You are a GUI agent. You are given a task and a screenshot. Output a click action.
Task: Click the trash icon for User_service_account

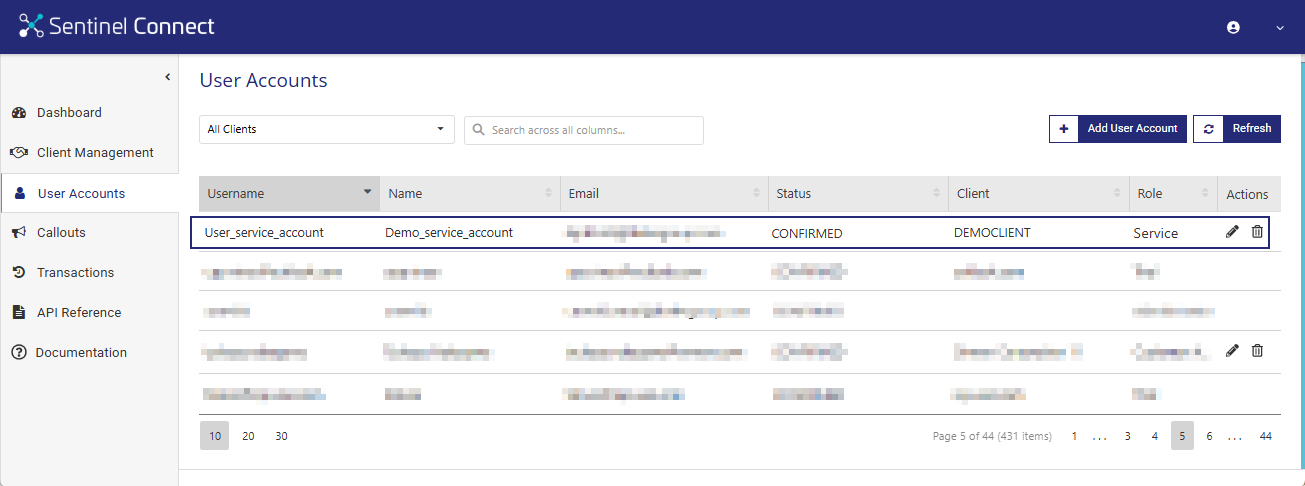click(x=1257, y=232)
